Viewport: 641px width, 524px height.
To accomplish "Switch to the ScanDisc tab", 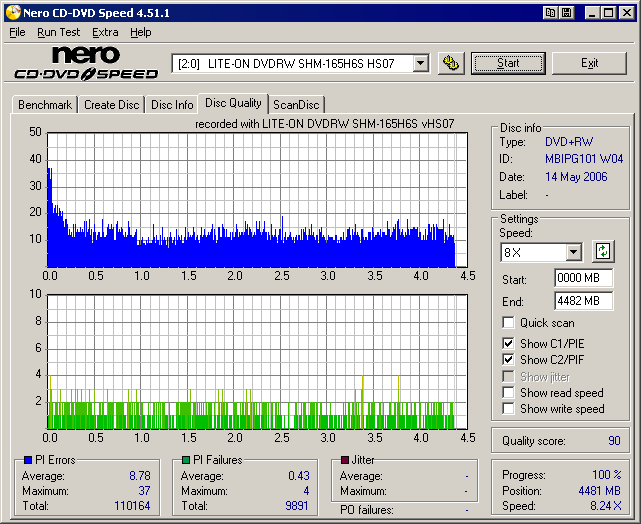I will 296,105.
